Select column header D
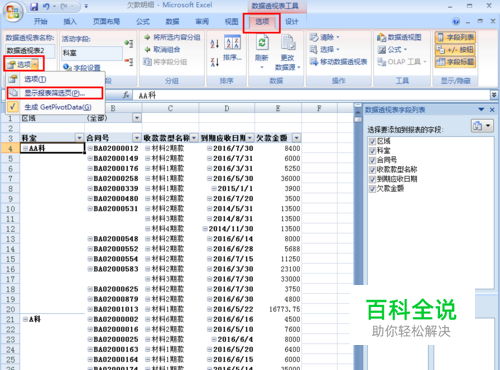500x370 pixels. (227, 108)
